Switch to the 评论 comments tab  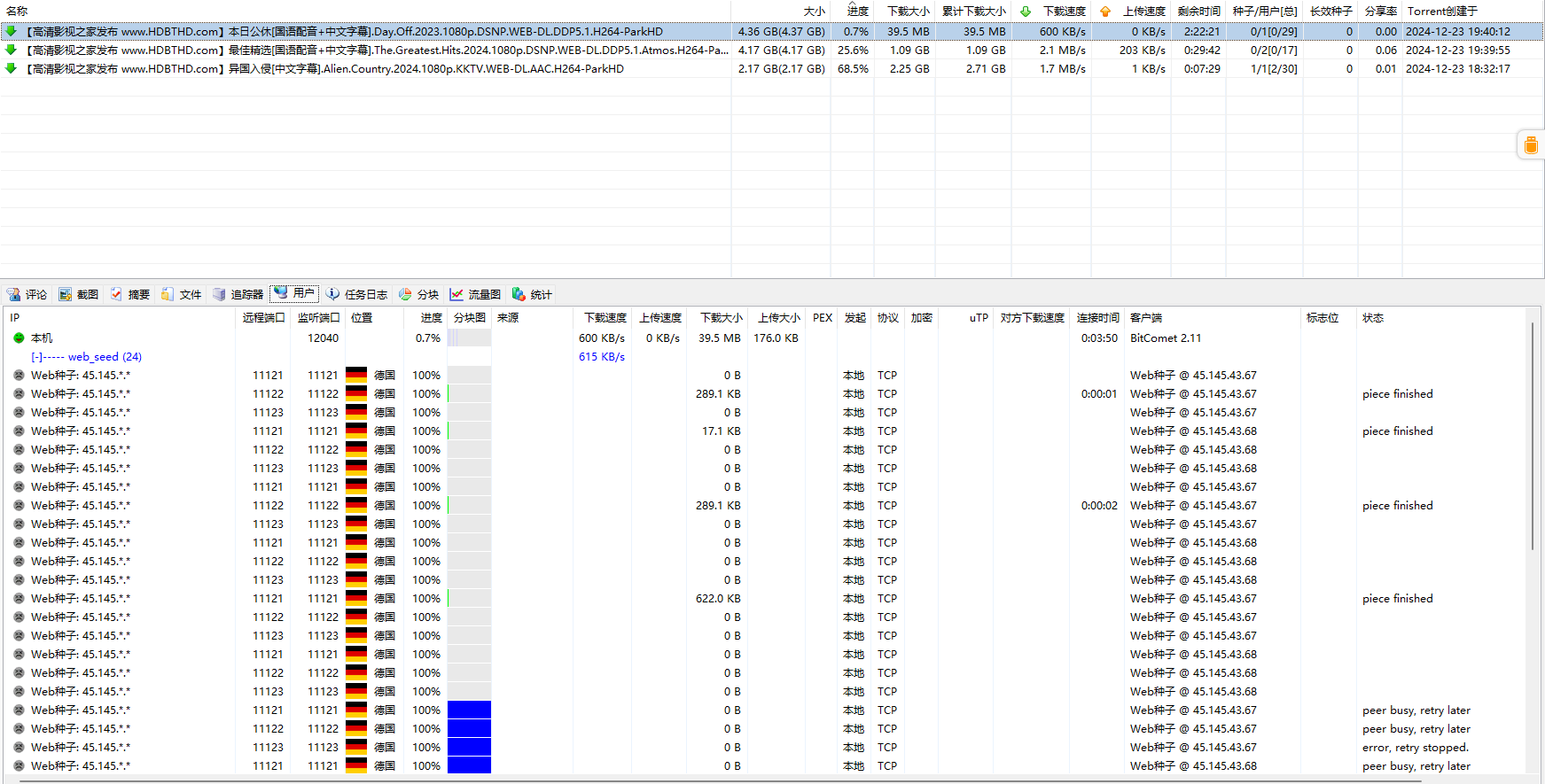click(27, 294)
